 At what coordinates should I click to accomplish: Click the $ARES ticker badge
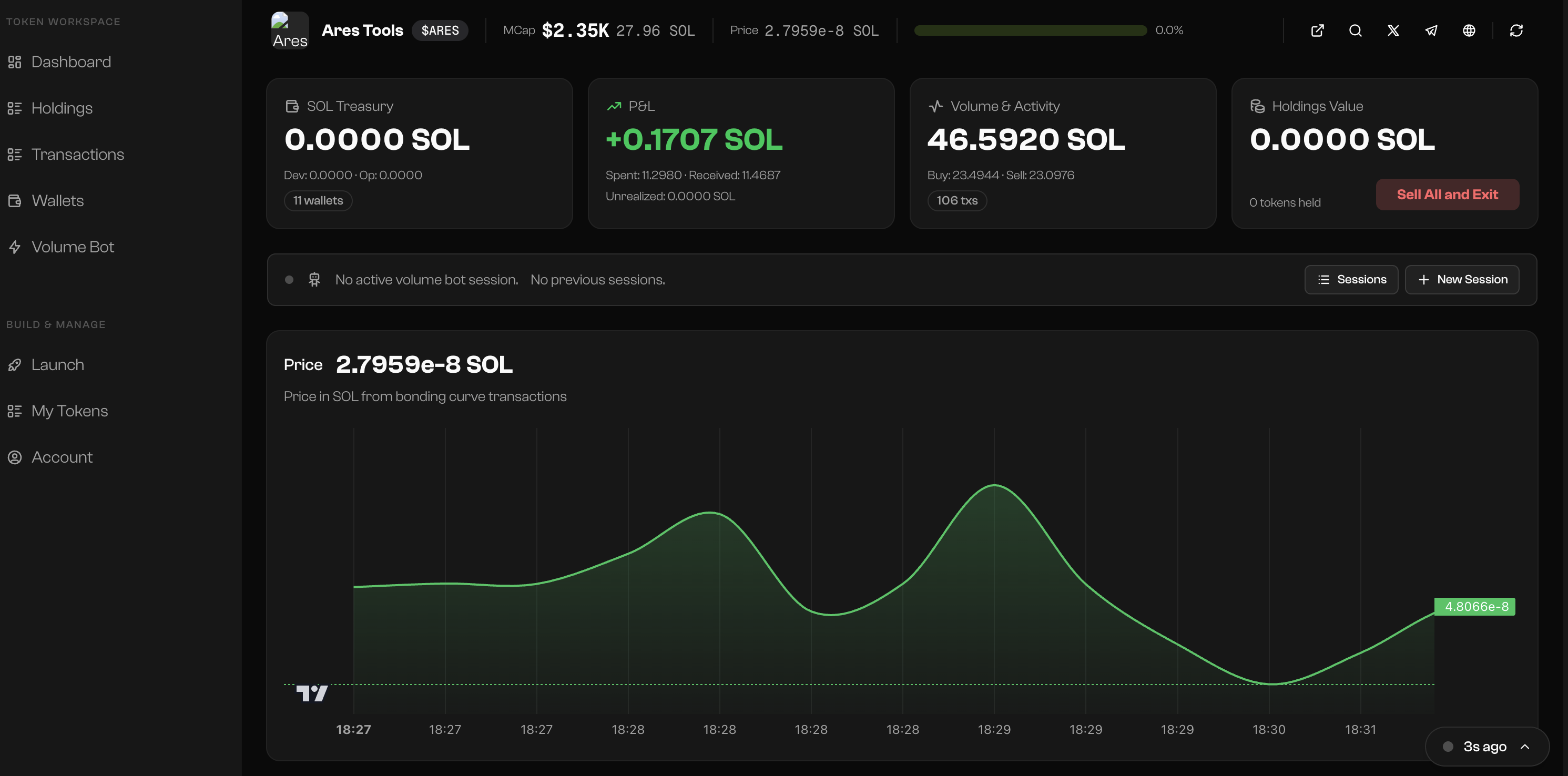440,30
